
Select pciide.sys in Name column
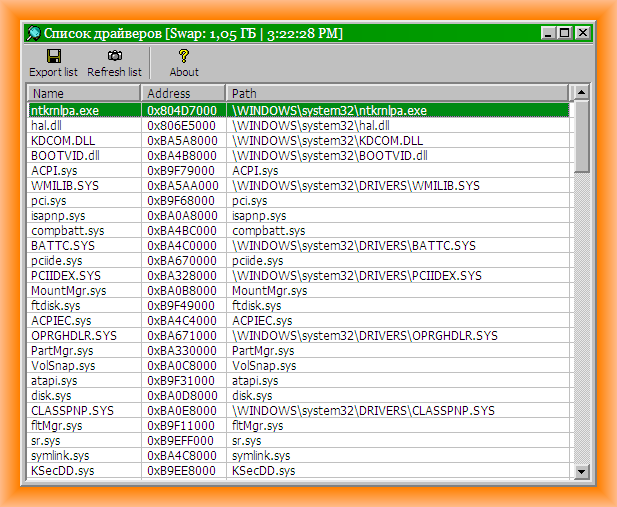coord(57,260)
